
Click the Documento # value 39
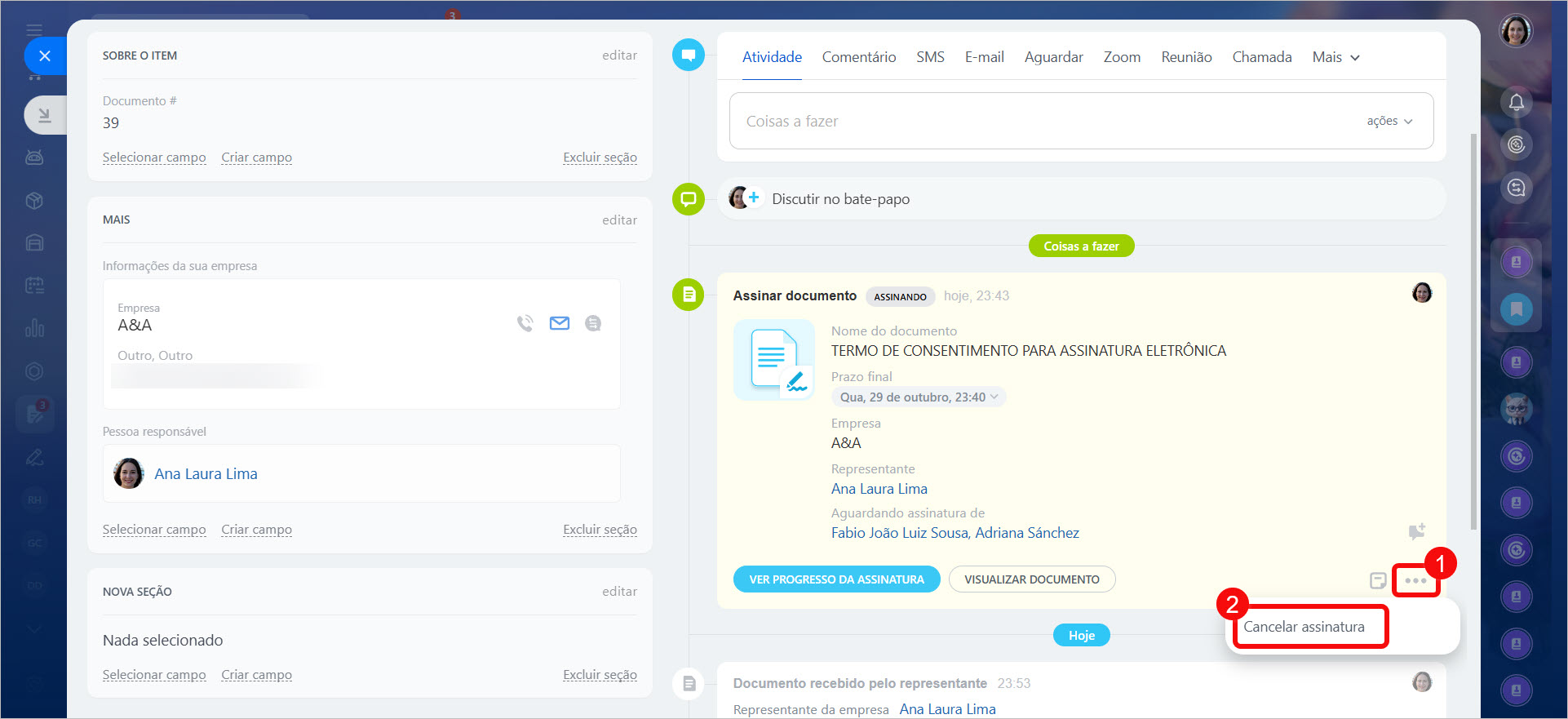point(111,123)
